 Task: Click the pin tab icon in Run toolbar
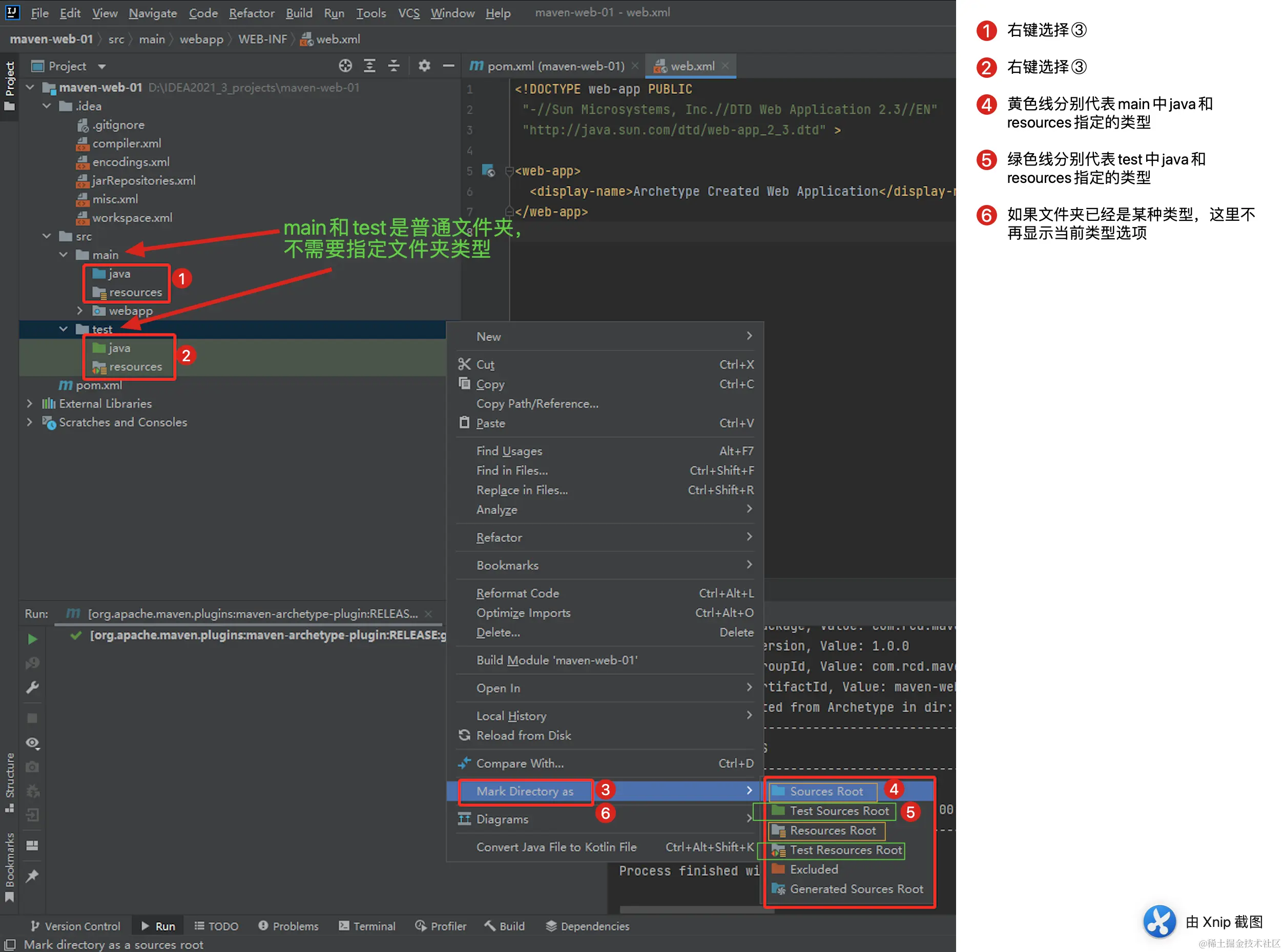point(32,876)
